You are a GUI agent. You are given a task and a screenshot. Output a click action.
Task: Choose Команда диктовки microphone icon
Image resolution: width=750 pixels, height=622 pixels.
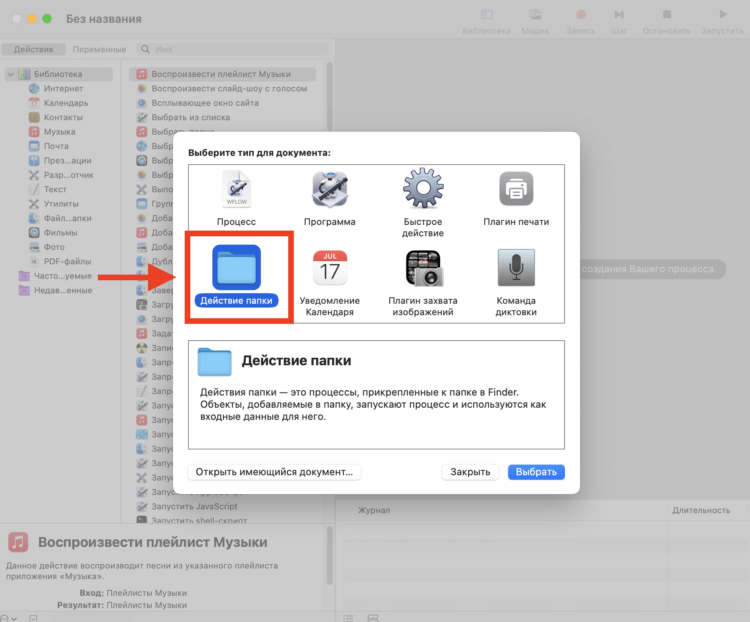coord(516,267)
